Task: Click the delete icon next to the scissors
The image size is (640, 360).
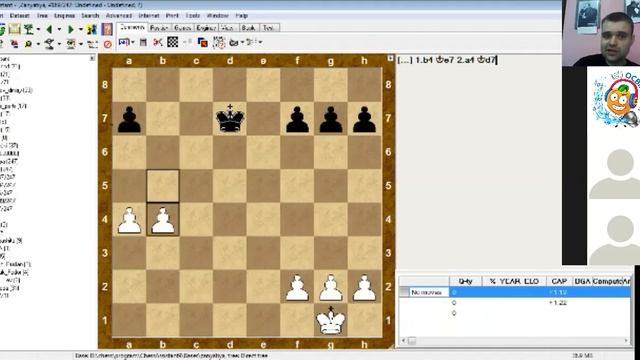Action: [143, 42]
